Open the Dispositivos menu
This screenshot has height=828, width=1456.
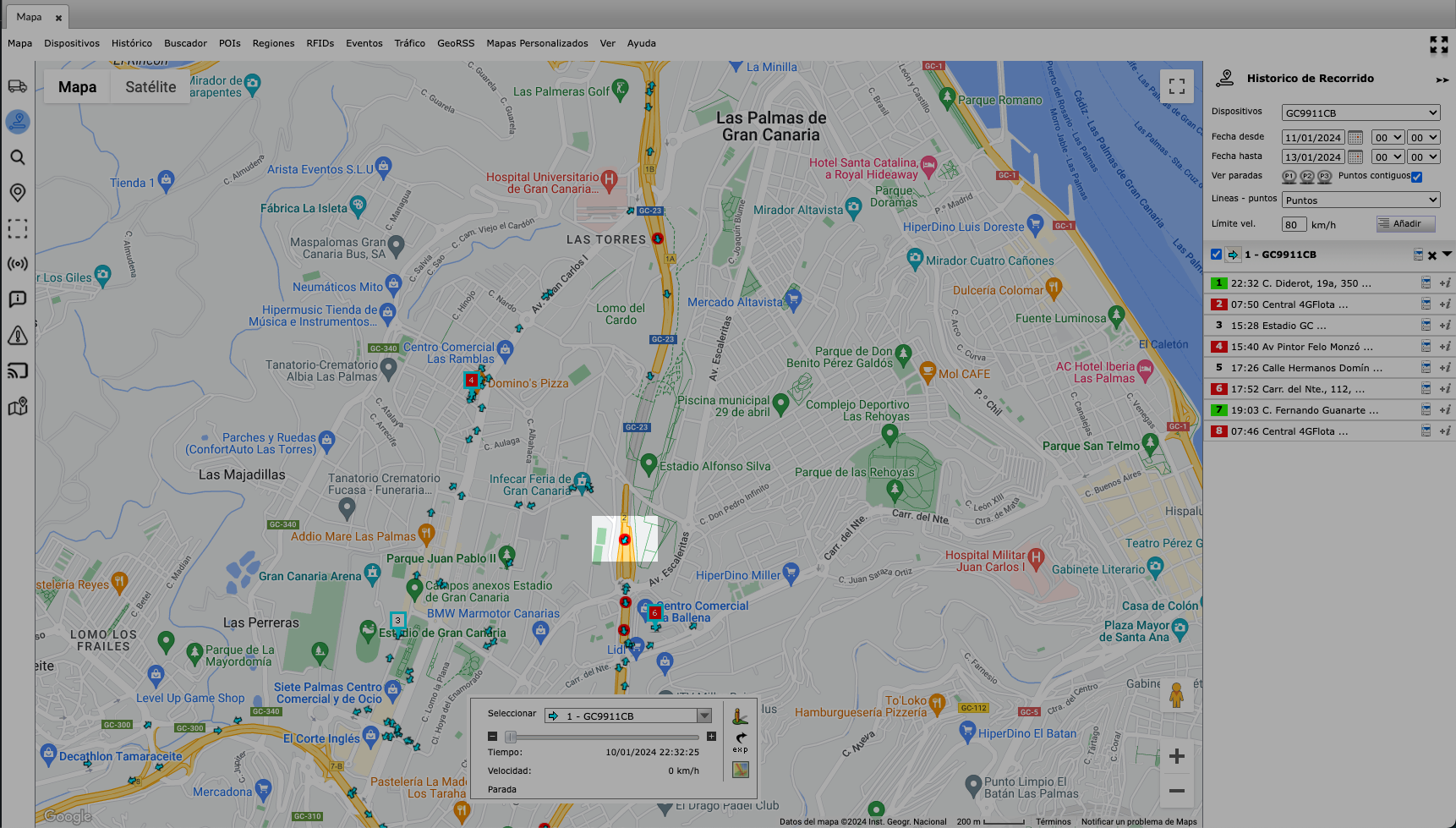tap(72, 43)
